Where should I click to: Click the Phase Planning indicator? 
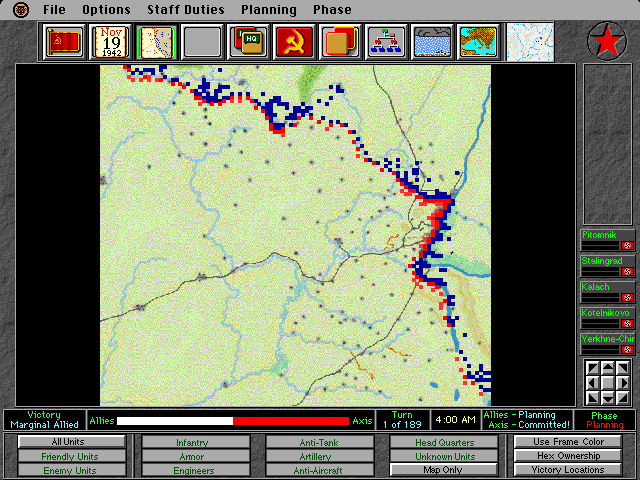click(x=604, y=420)
